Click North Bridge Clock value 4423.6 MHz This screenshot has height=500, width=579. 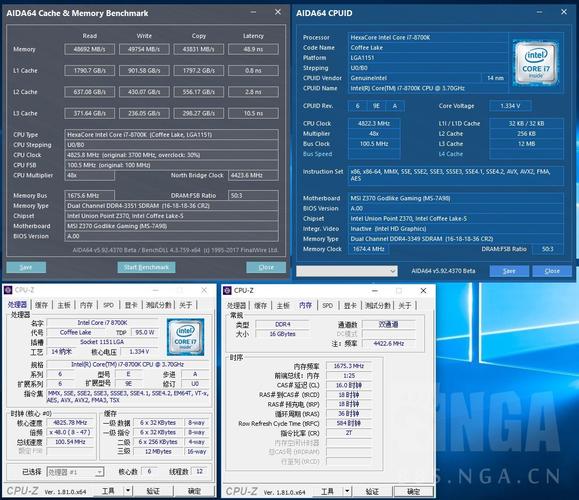253,175
